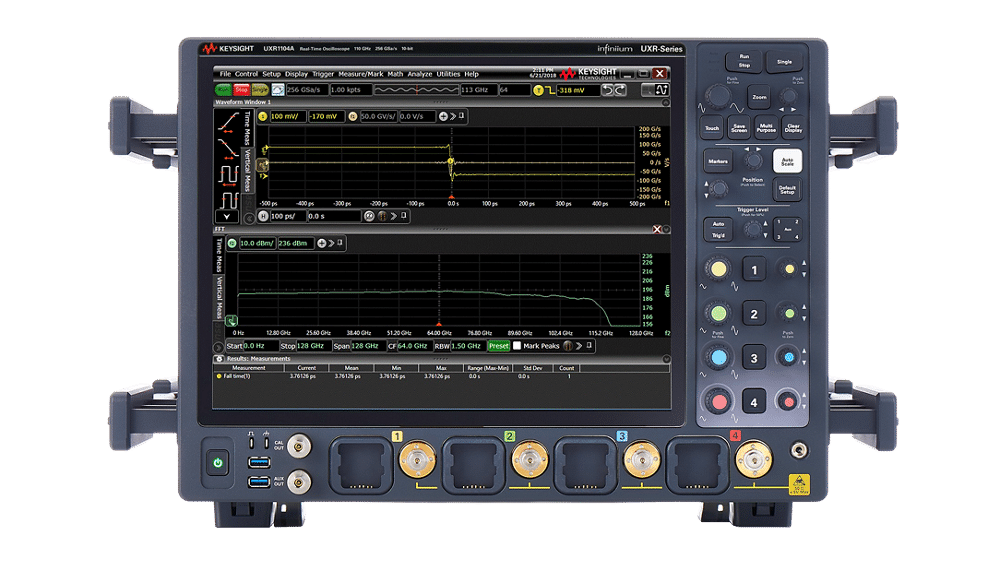Toggle the hardware channel 4 button

click(754, 402)
